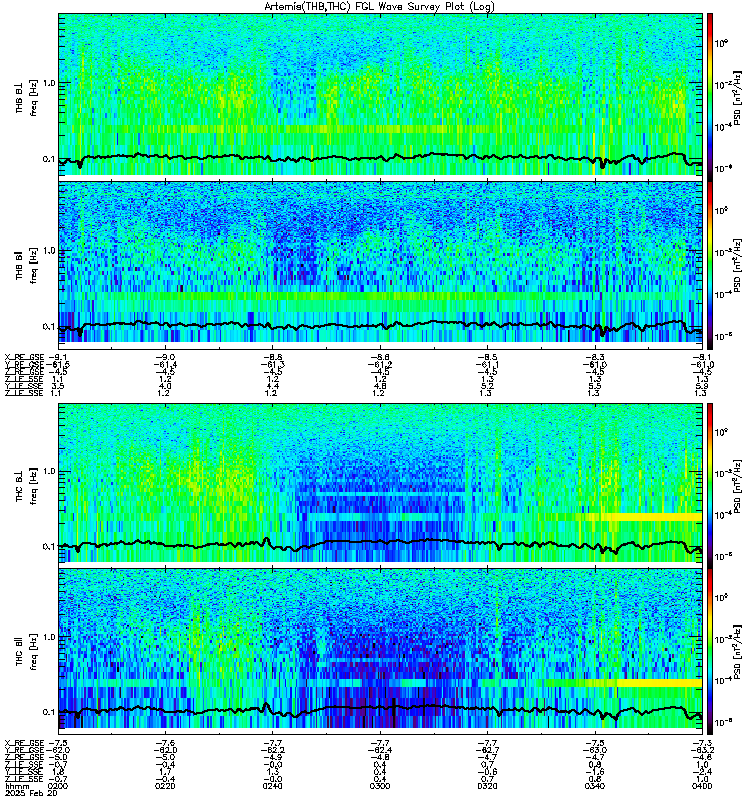Click the 'hhmm' time-axis label

[15, 786]
